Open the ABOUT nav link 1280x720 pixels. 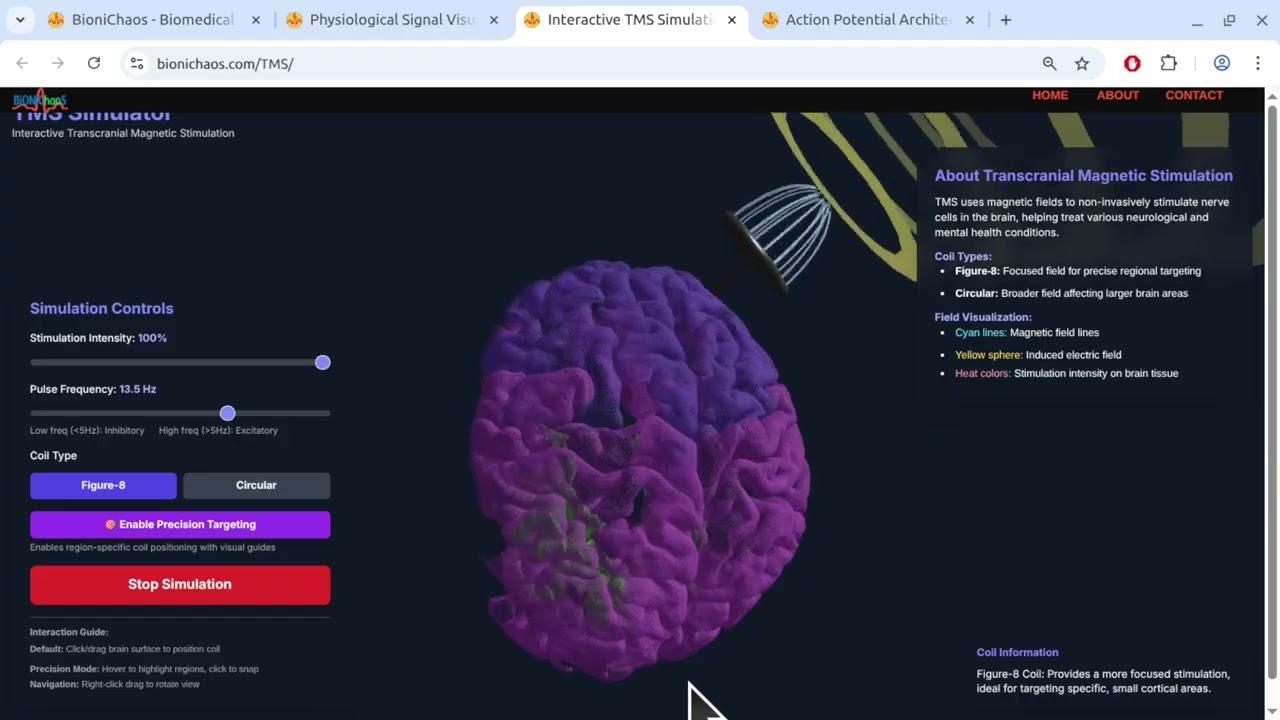[x=1118, y=95]
